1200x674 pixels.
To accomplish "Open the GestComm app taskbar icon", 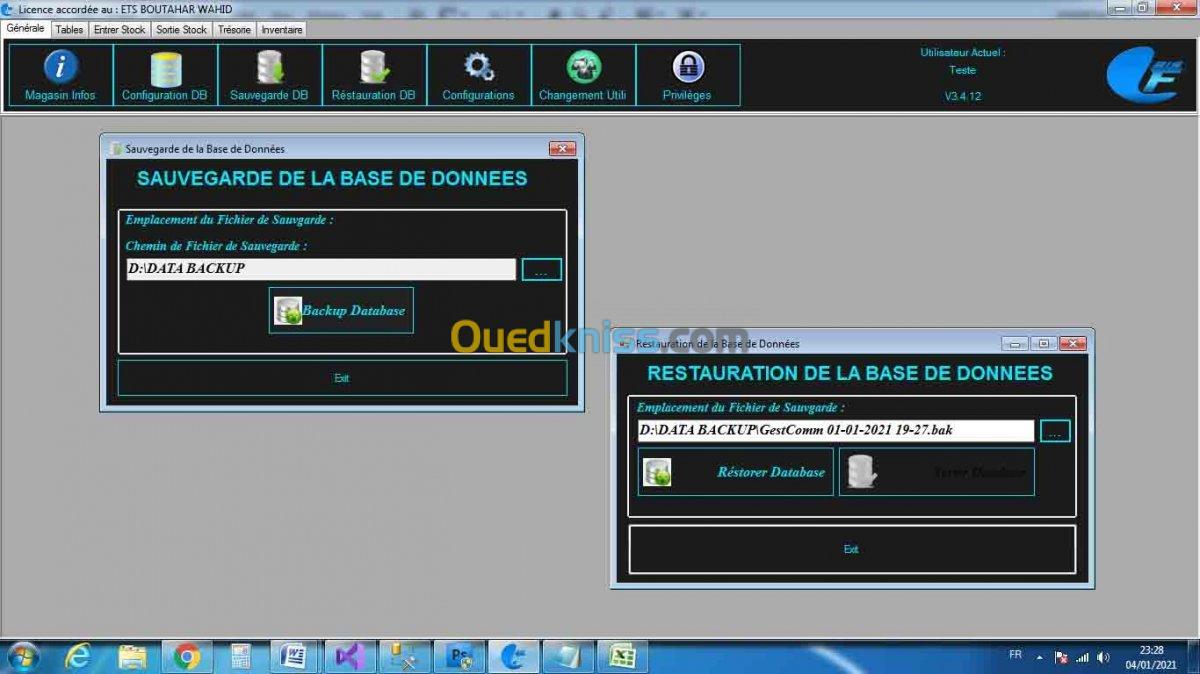I will click(x=513, y=656).
